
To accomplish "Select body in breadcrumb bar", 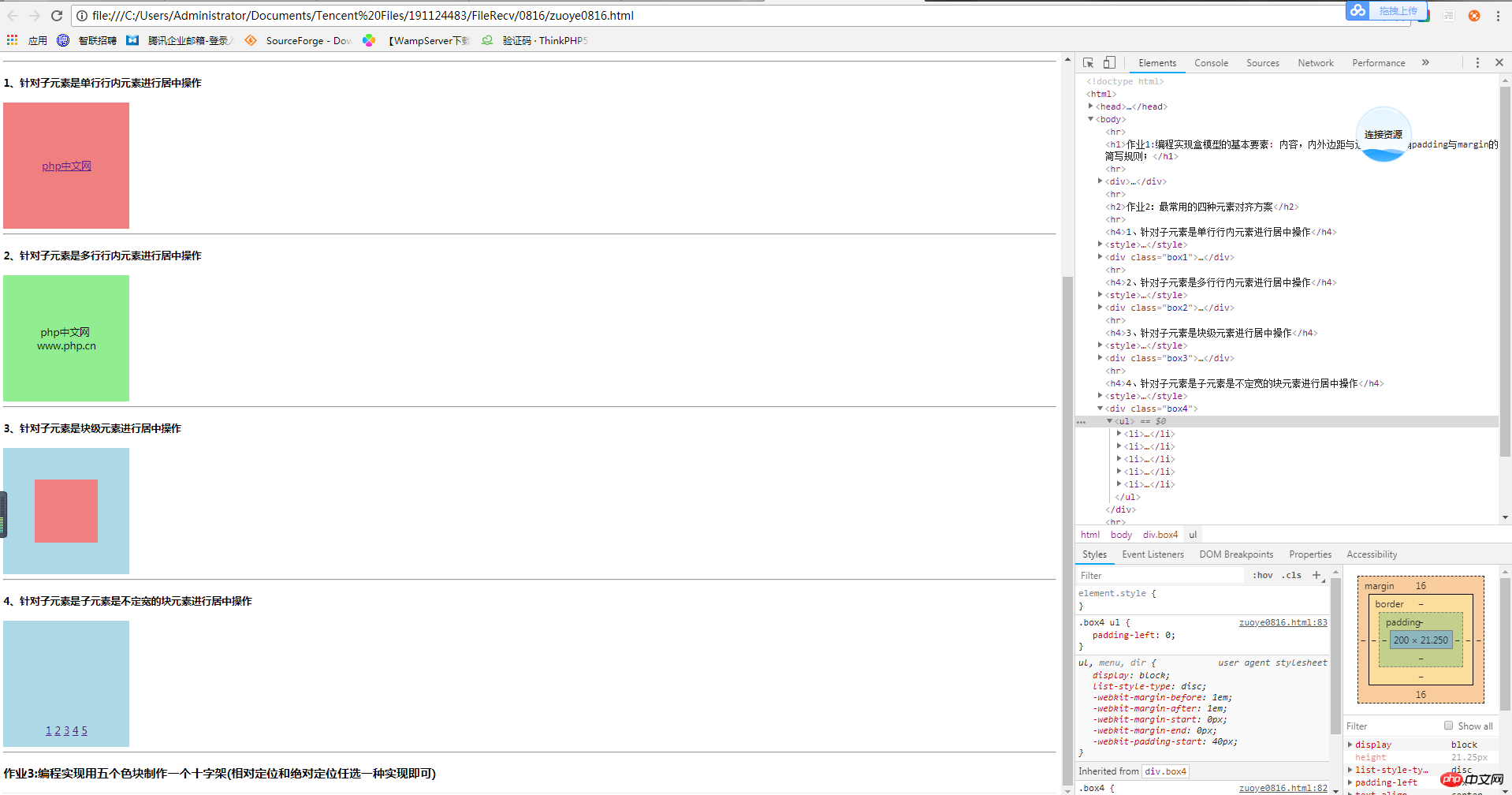I will (x=1121, y=535).
